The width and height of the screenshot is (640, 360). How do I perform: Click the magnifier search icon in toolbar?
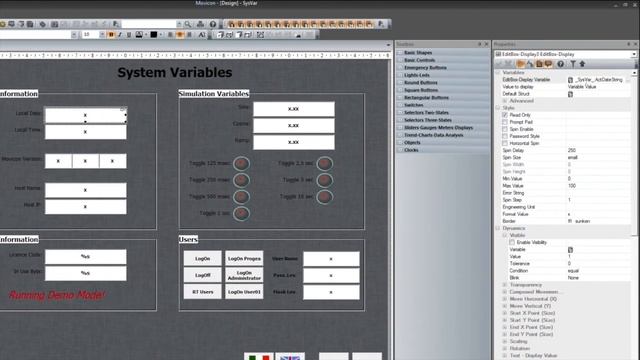pos(188,24)
